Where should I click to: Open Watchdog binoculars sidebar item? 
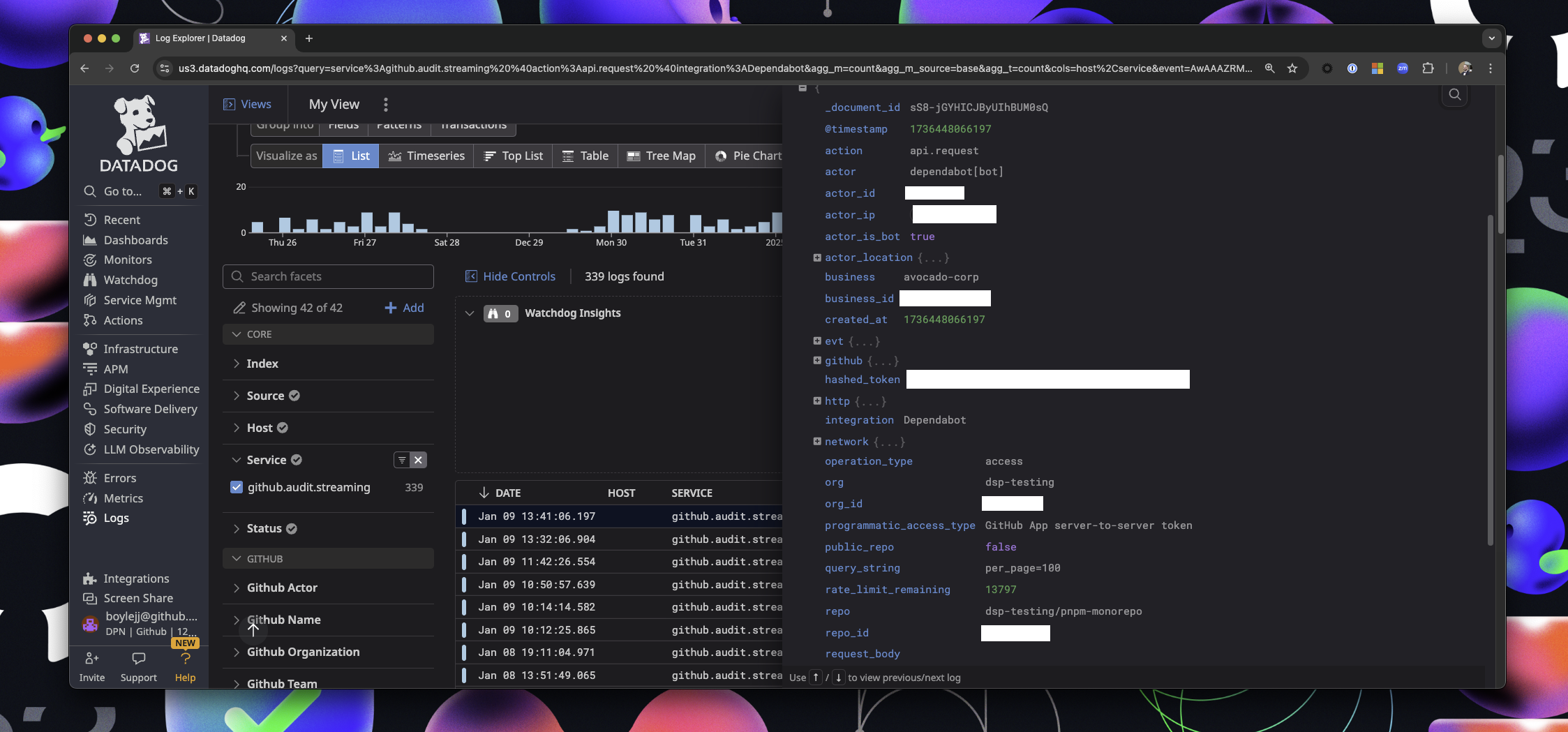tap(120, 280)
